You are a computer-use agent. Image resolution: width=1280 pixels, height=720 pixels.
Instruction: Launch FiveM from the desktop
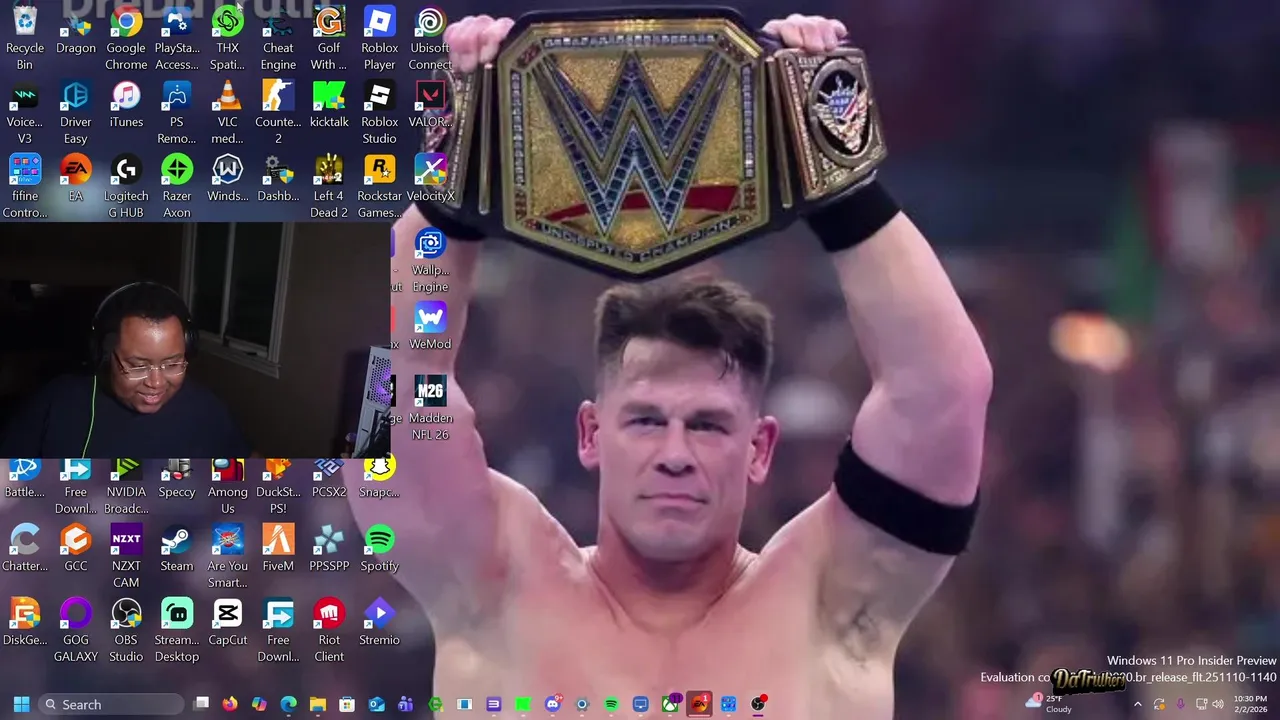[278, 549]
